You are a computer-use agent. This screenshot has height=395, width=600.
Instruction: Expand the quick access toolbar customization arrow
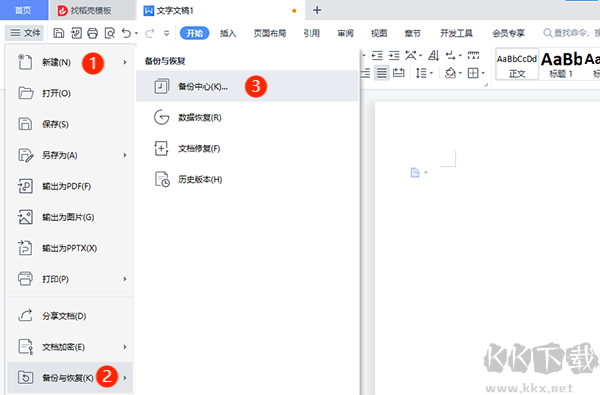coord(166,34)
